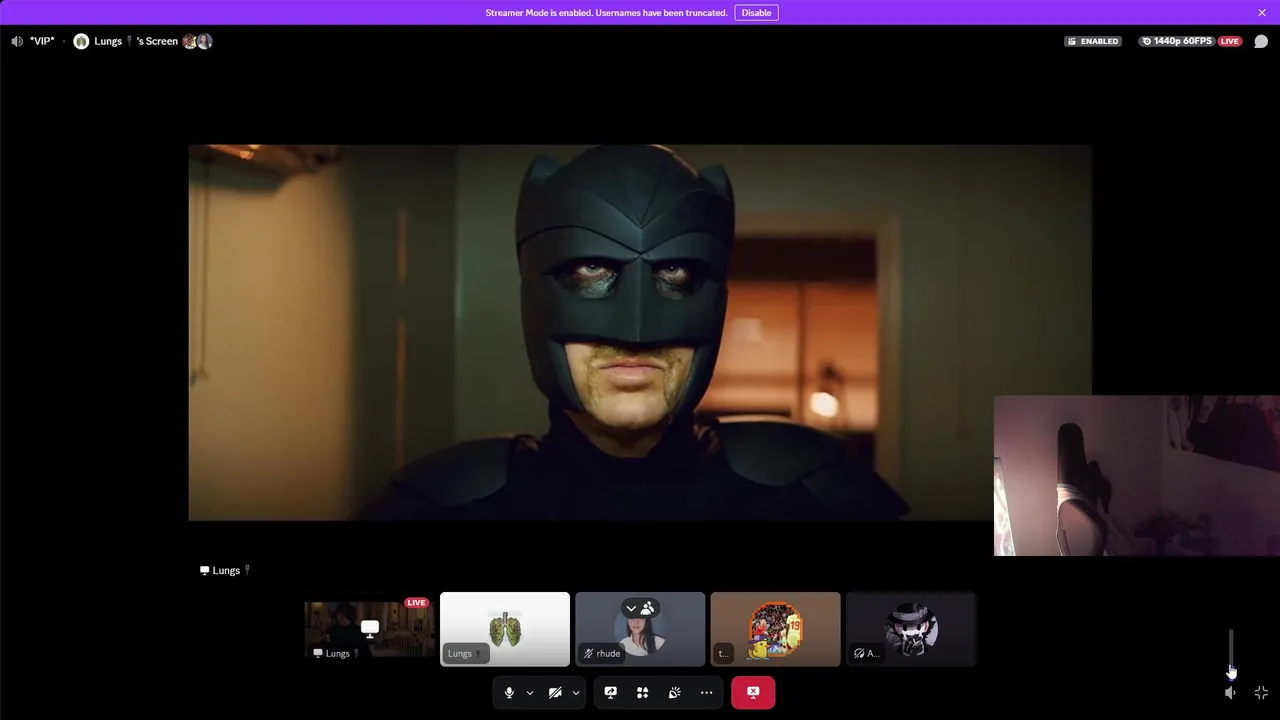This screenshot has height=720, width=1280.
Task: Focus the rhude participant tile
Action: click(640, 629)
